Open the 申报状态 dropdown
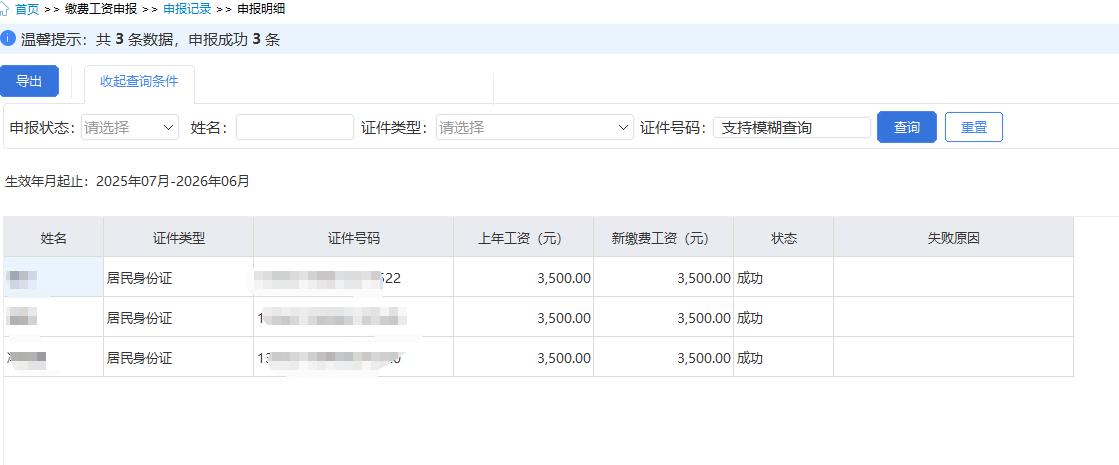This screenshot has height=465, width=1119. [x=128, y=127]
